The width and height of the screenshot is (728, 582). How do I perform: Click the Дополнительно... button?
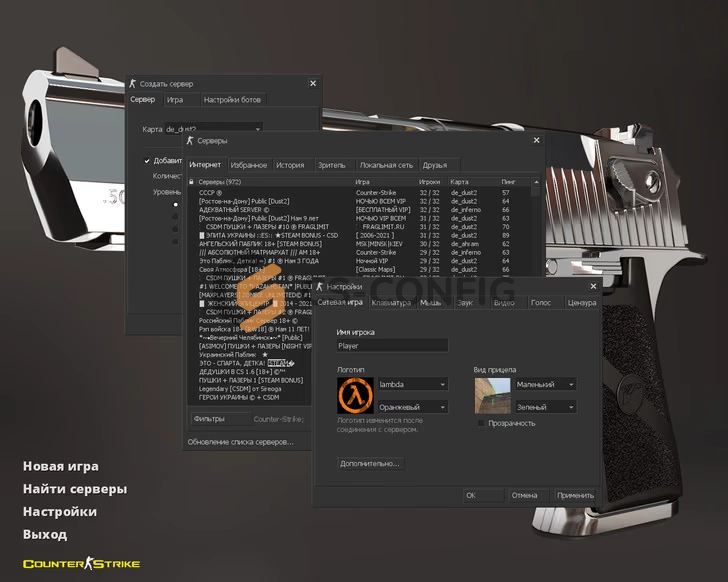[370, 464]
